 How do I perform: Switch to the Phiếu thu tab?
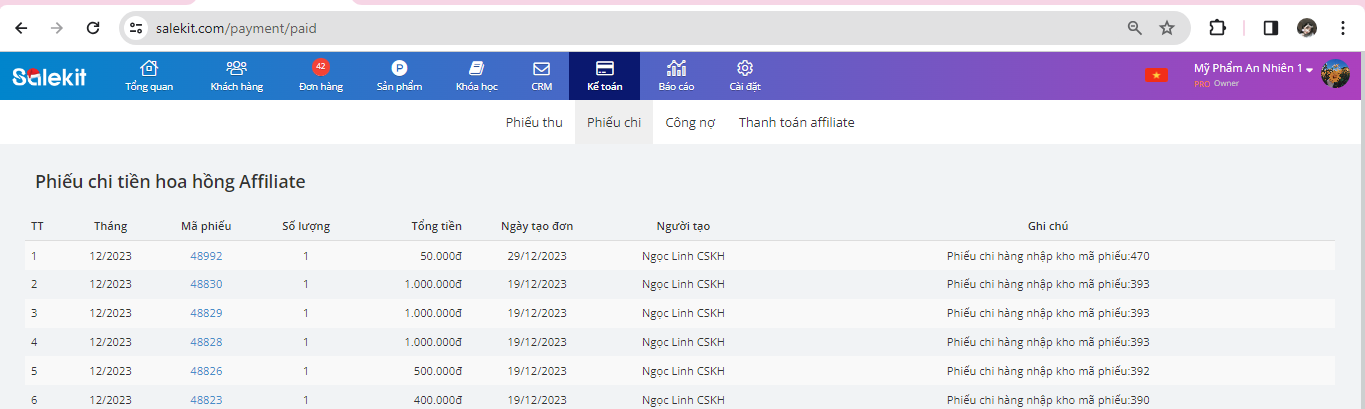[x=534, y=123]
